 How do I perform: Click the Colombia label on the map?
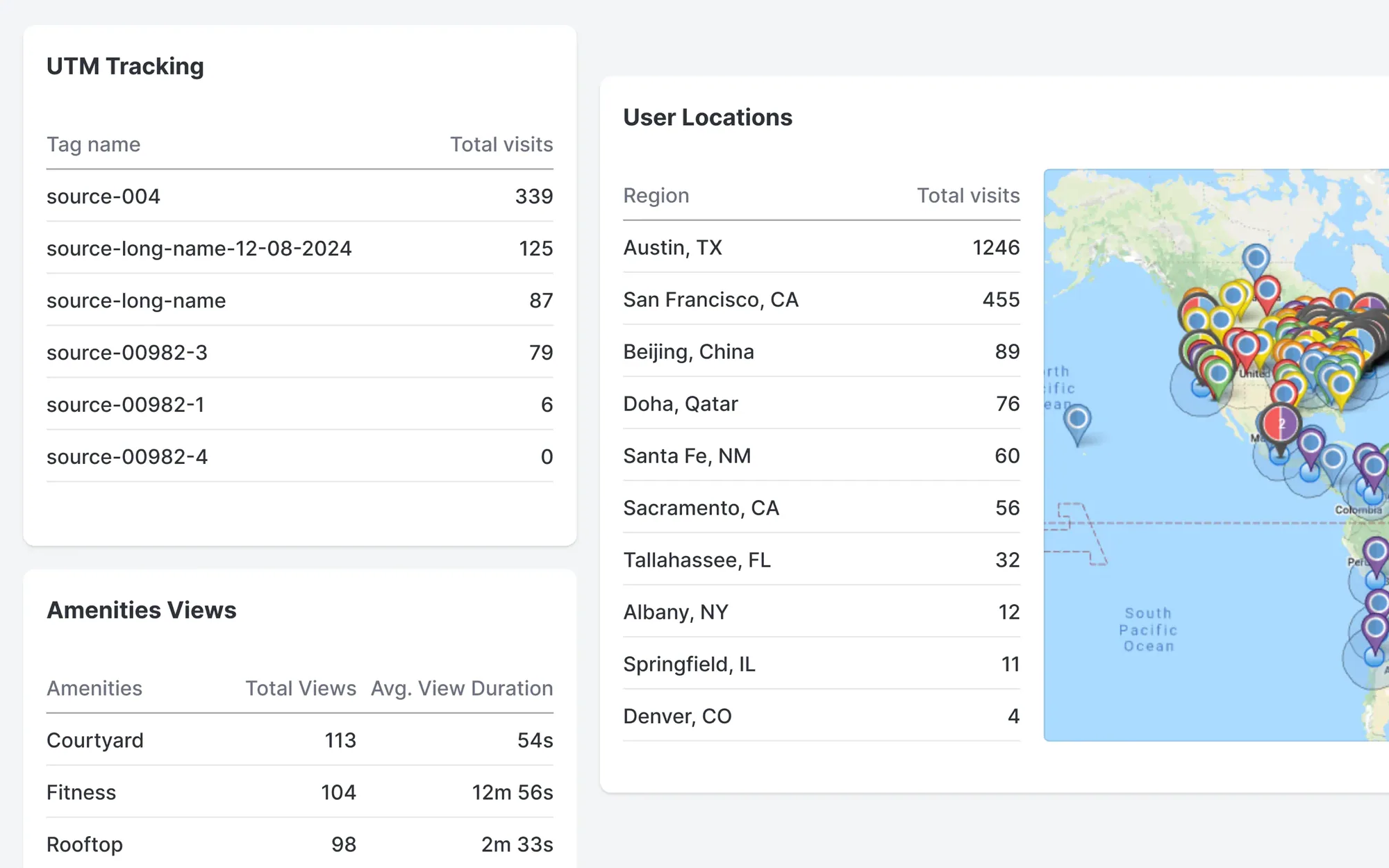tap(1358, 510)
